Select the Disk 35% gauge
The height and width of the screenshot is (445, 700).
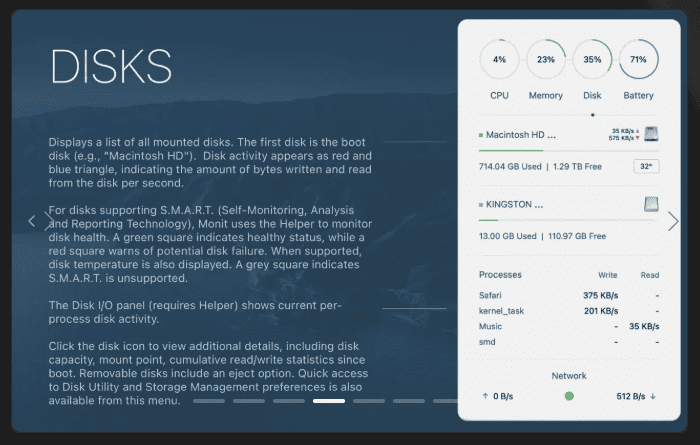(x=592, y=59)
